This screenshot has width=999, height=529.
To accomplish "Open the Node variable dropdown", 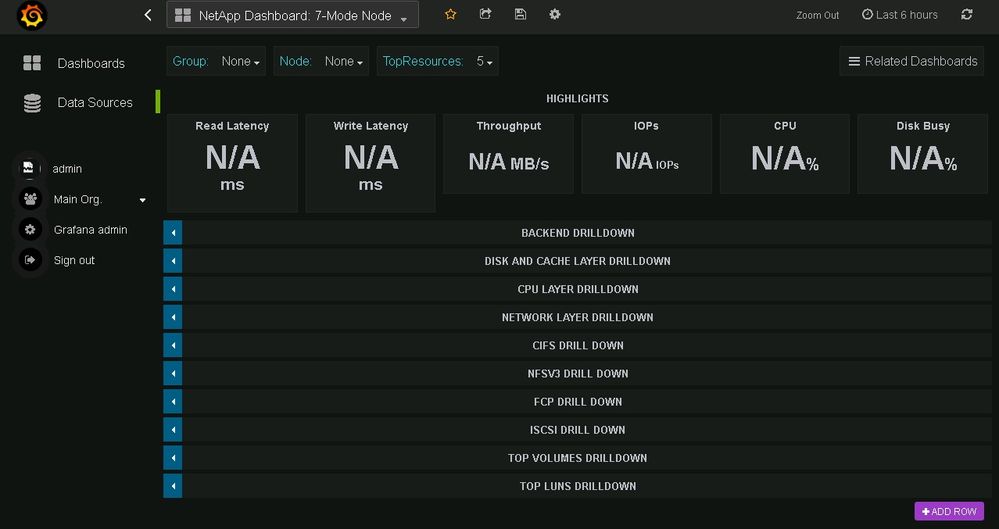I will click(343, 62).
